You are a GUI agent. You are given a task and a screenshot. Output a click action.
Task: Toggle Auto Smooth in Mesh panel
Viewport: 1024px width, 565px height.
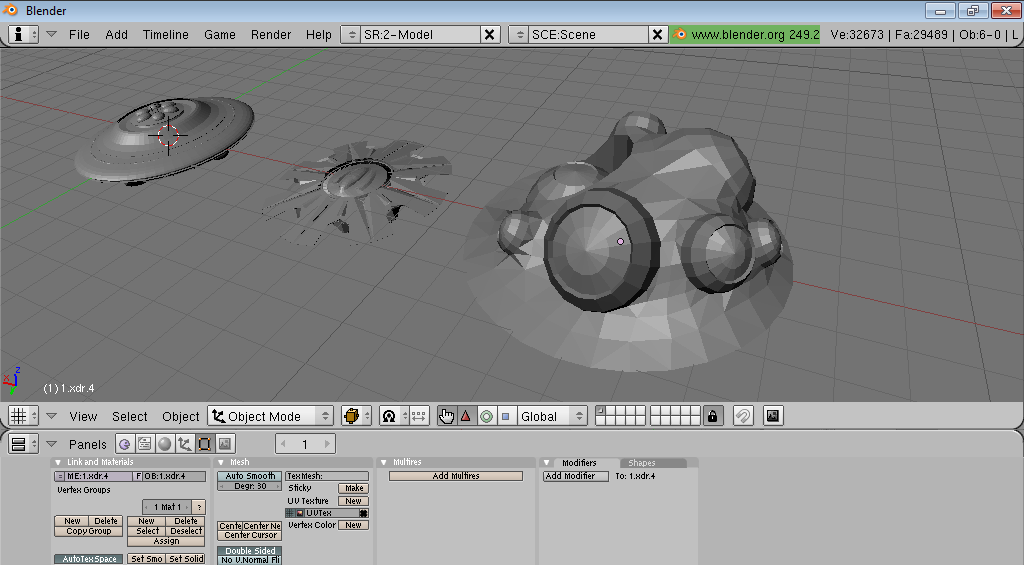click(x=249, y=476)
